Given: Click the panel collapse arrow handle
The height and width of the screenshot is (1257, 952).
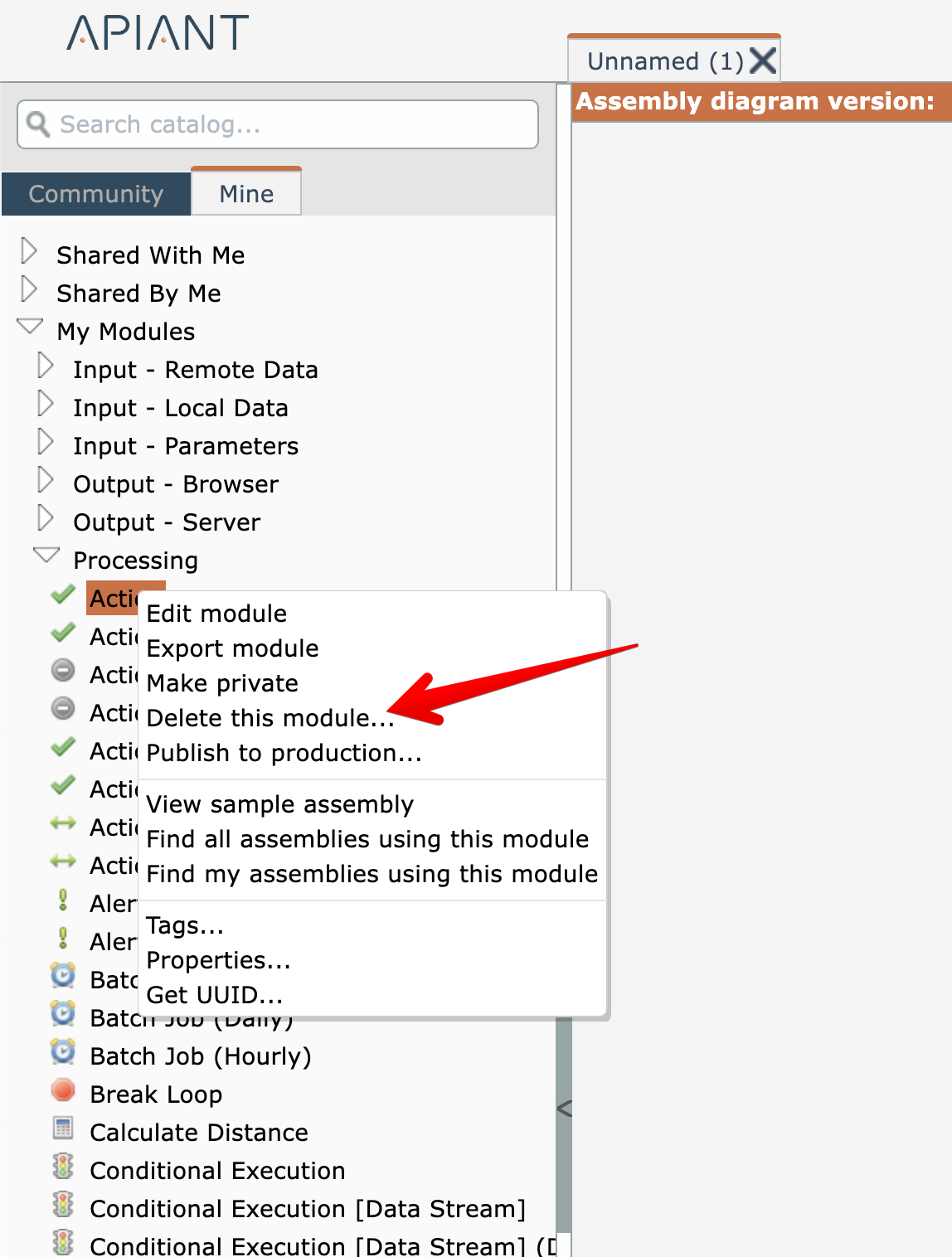Looking at the screenshot, I should coord(565,1109).
